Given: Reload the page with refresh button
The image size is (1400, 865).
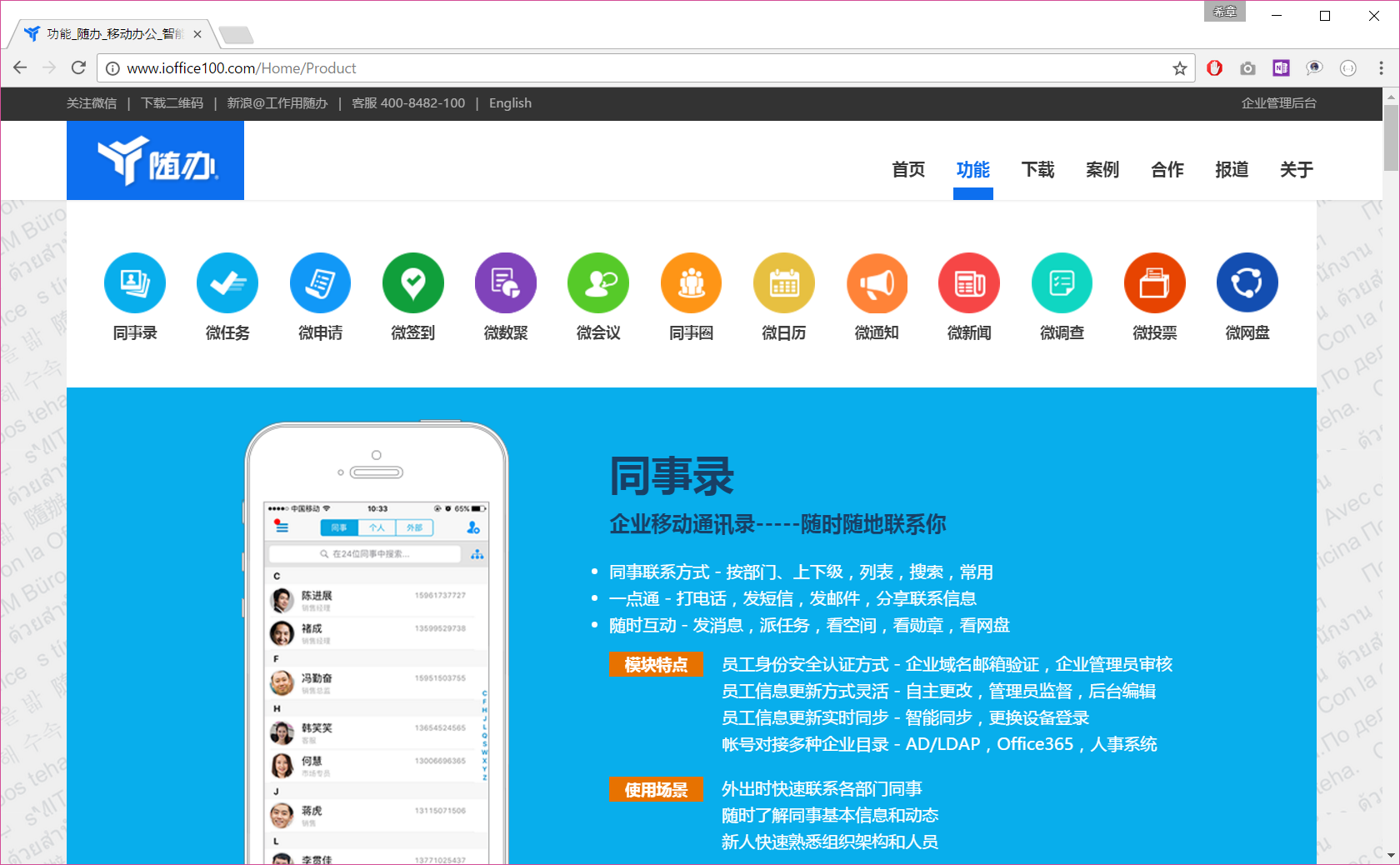Looking at the screenshot, I should 78,68.
